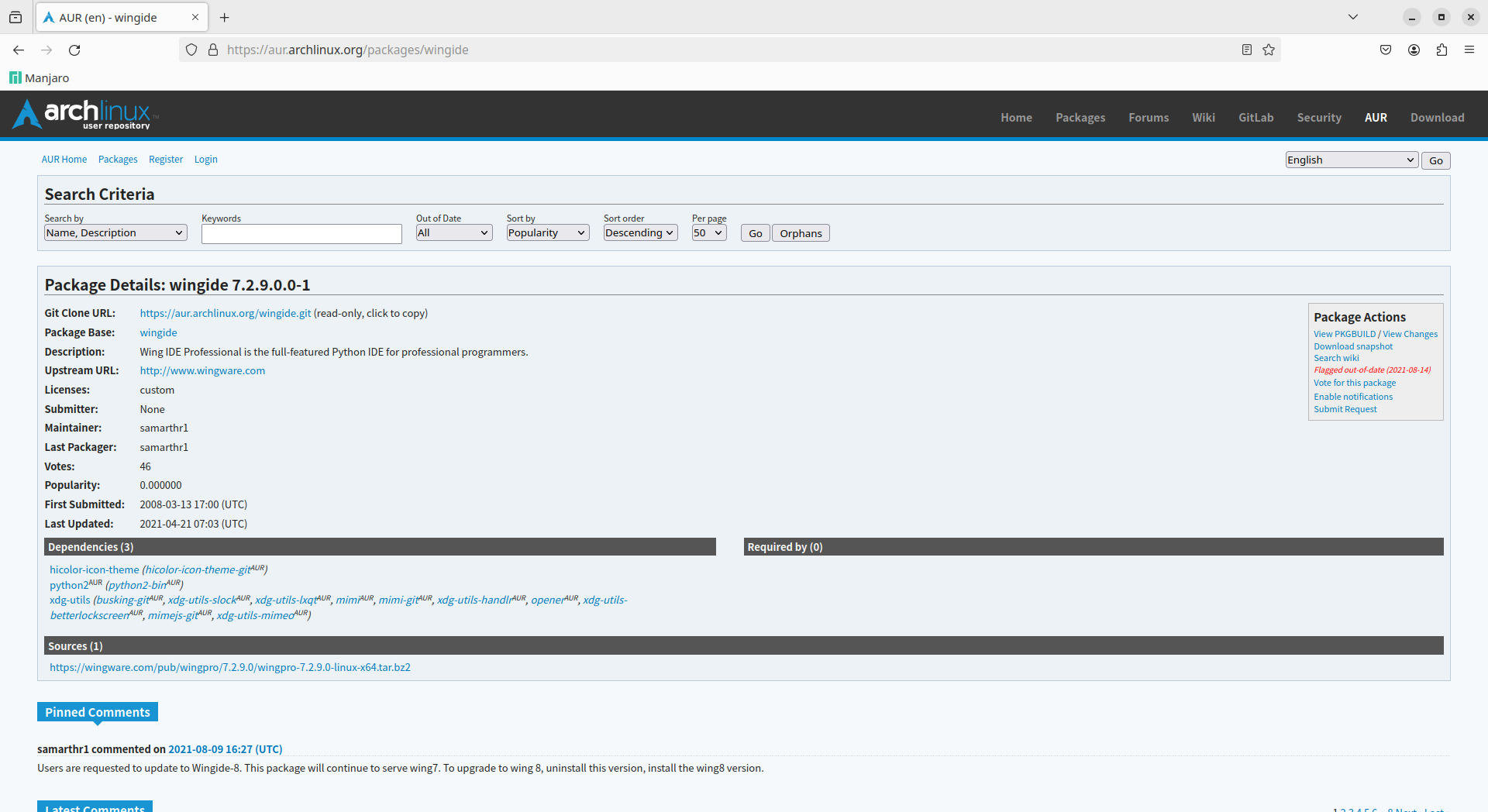The height and width of the screenshot is (812, 1488).
Task: Click the Keywords search input field
Action: click(301, 234)
